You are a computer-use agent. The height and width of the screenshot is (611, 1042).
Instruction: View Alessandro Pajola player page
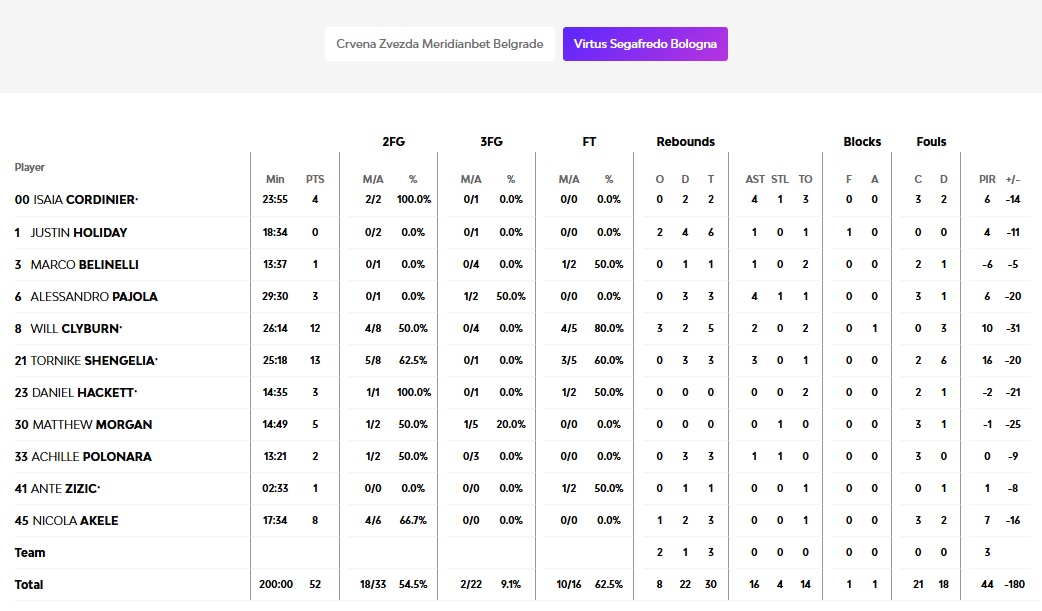93,296
